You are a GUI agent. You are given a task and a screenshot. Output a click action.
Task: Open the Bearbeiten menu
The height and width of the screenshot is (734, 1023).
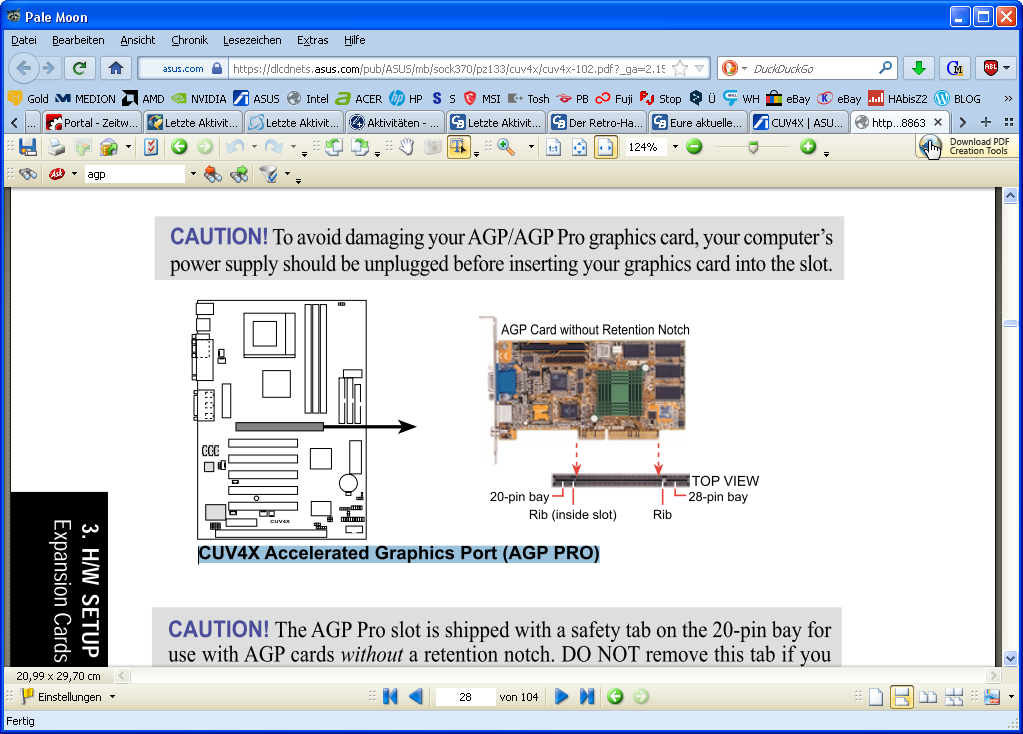pos(78,40)
